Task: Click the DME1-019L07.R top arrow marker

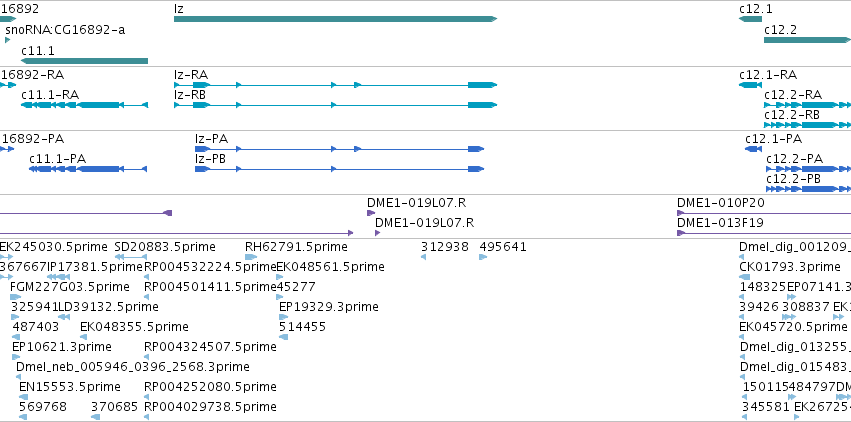Action: point(371,213)
